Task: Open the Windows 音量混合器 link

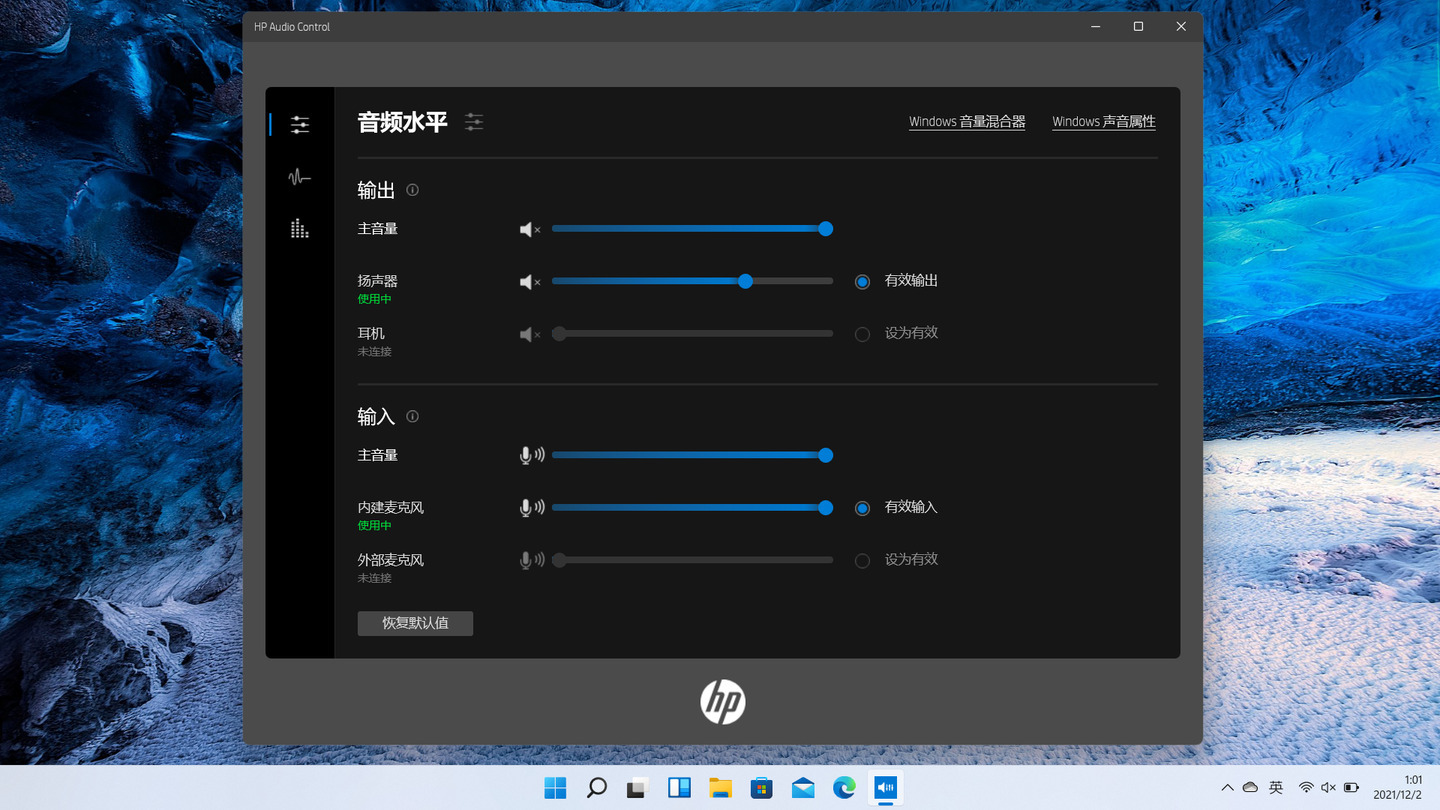Action: (967, 122)
